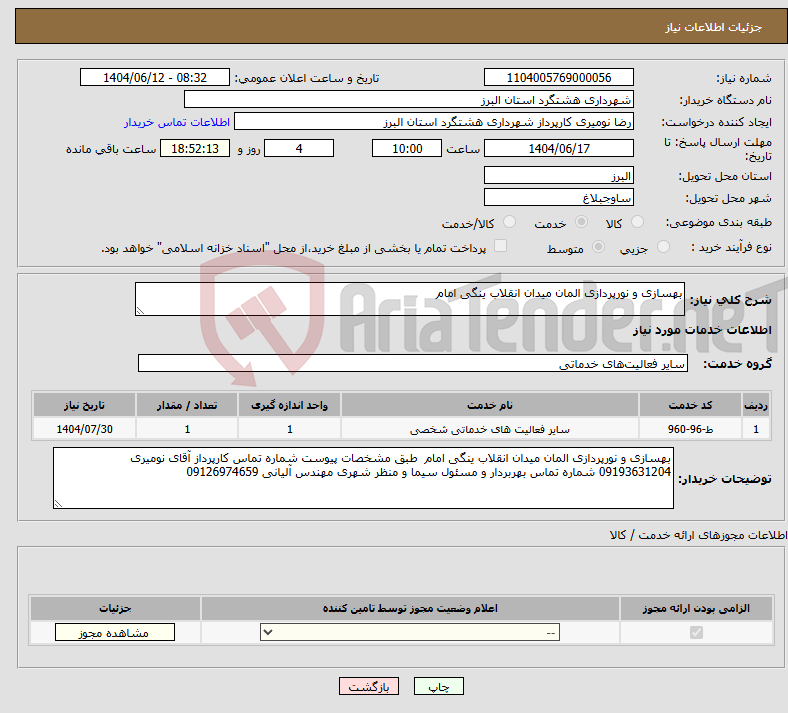Click the مشاهده مجوز button
Image resolution: width=788 pixels, height=713 pixels.
point(115,632)
